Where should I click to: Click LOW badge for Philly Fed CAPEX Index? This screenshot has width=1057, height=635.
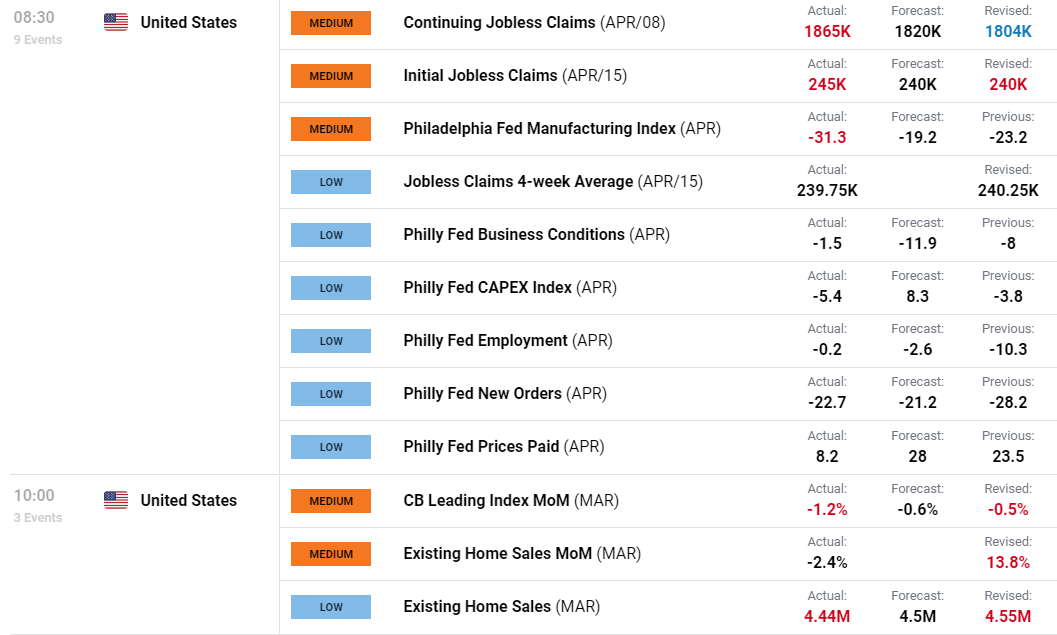331,288
